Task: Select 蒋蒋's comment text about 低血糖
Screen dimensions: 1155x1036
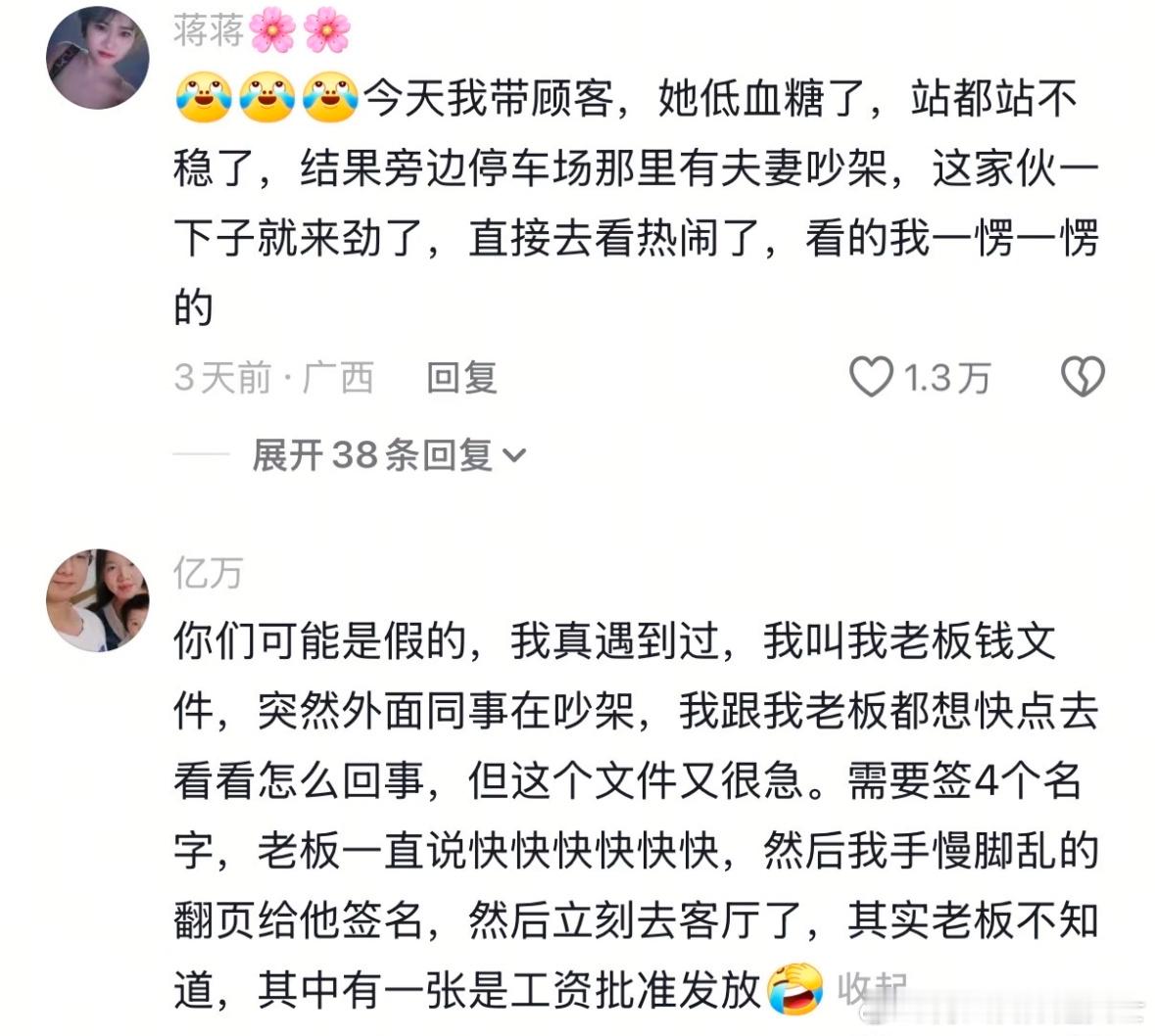Action: [637, 203]
